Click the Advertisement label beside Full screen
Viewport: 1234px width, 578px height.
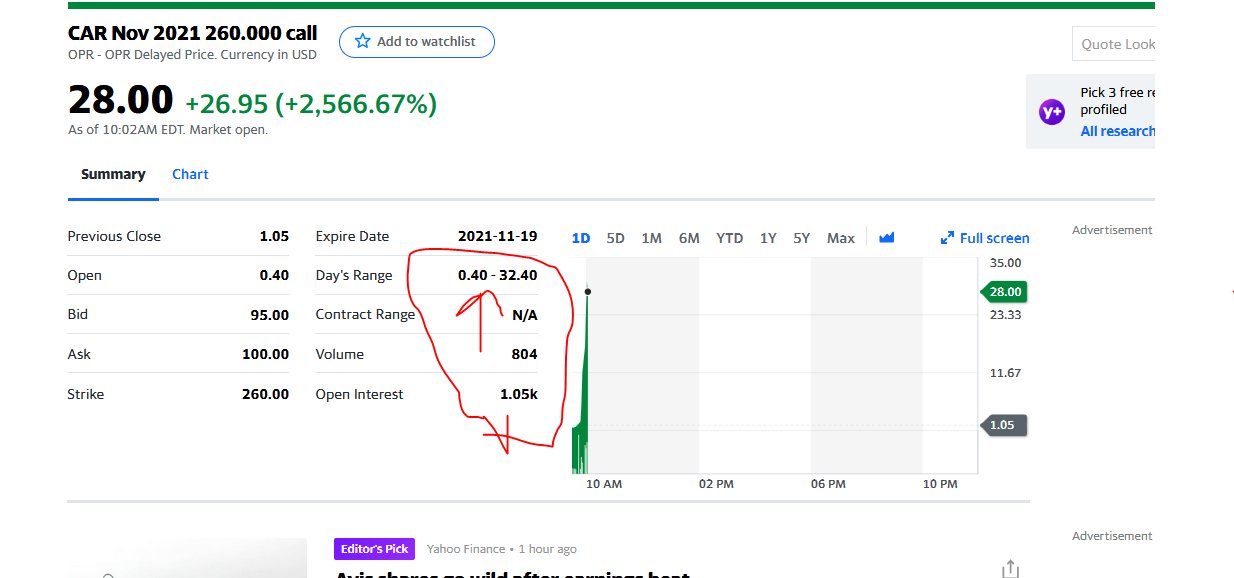(x=1112, y=230)
